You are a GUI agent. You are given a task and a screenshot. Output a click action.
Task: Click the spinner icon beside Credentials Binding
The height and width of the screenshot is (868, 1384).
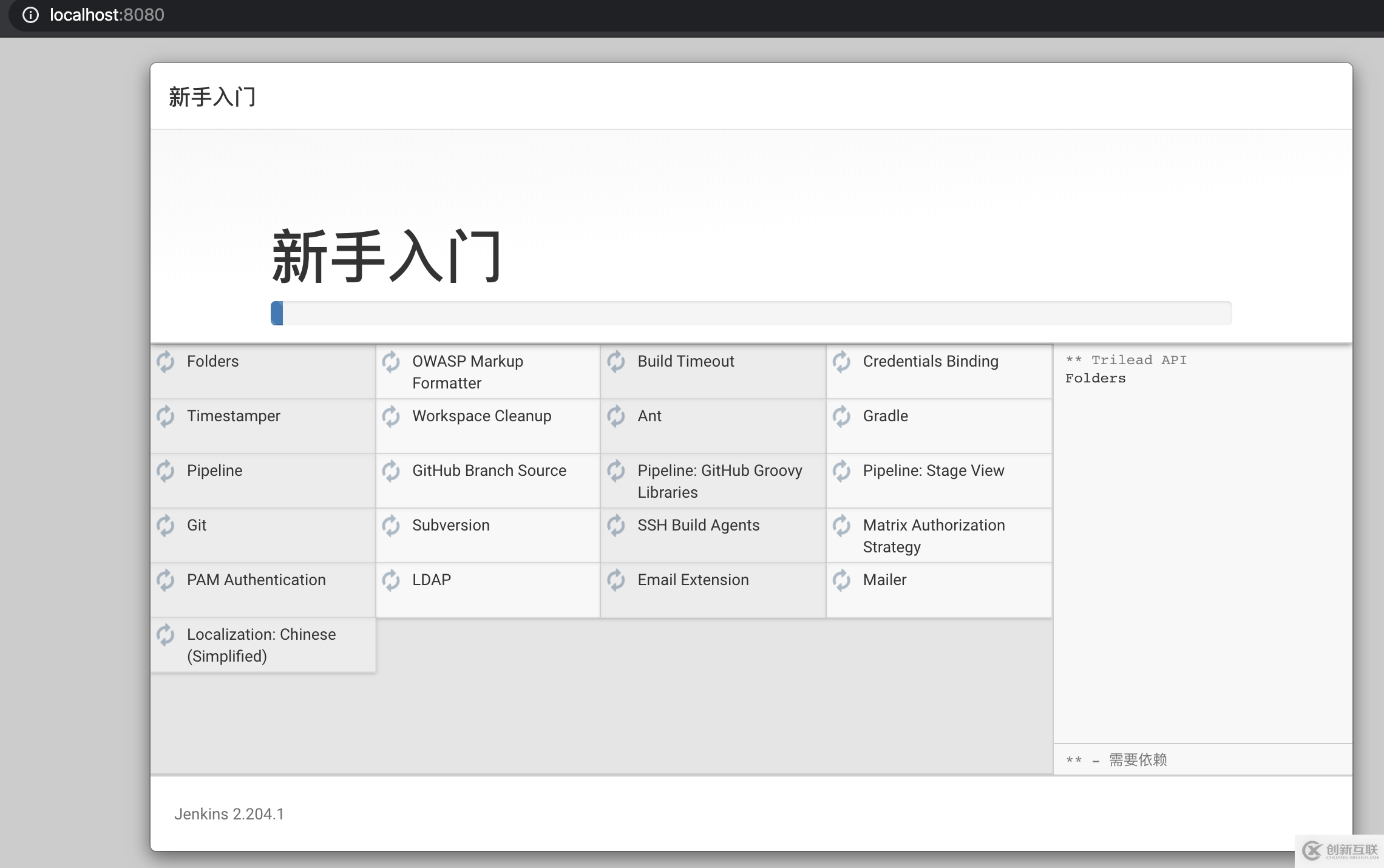pyautogui.click(x=841, y=362)
